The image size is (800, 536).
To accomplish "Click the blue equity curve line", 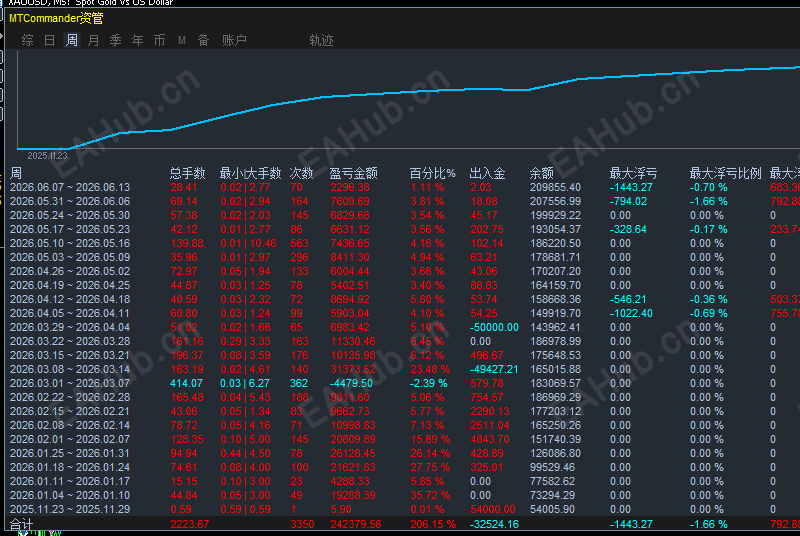I will [x=408, y=92].
